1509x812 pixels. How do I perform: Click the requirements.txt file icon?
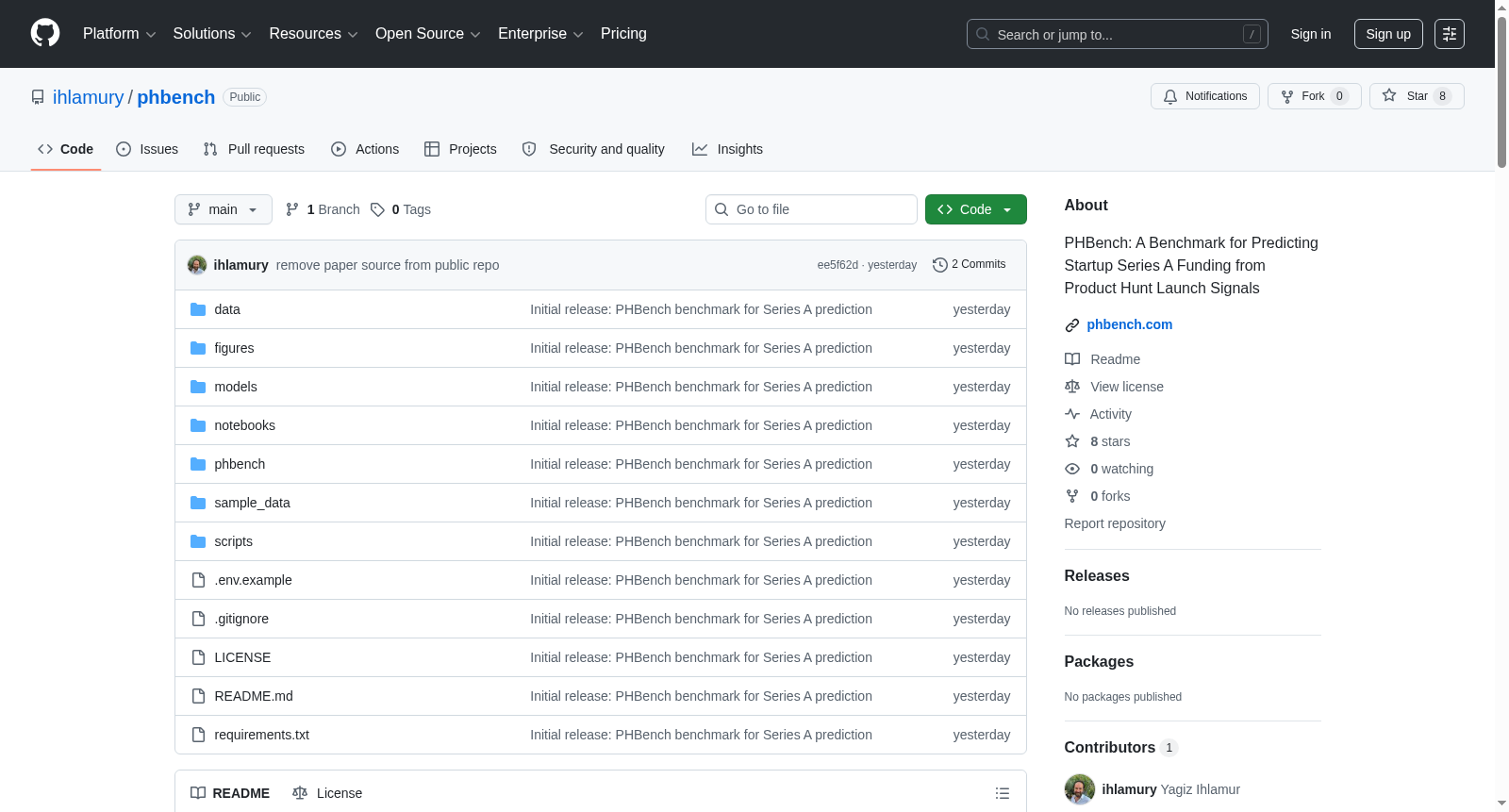coord(198,735)
